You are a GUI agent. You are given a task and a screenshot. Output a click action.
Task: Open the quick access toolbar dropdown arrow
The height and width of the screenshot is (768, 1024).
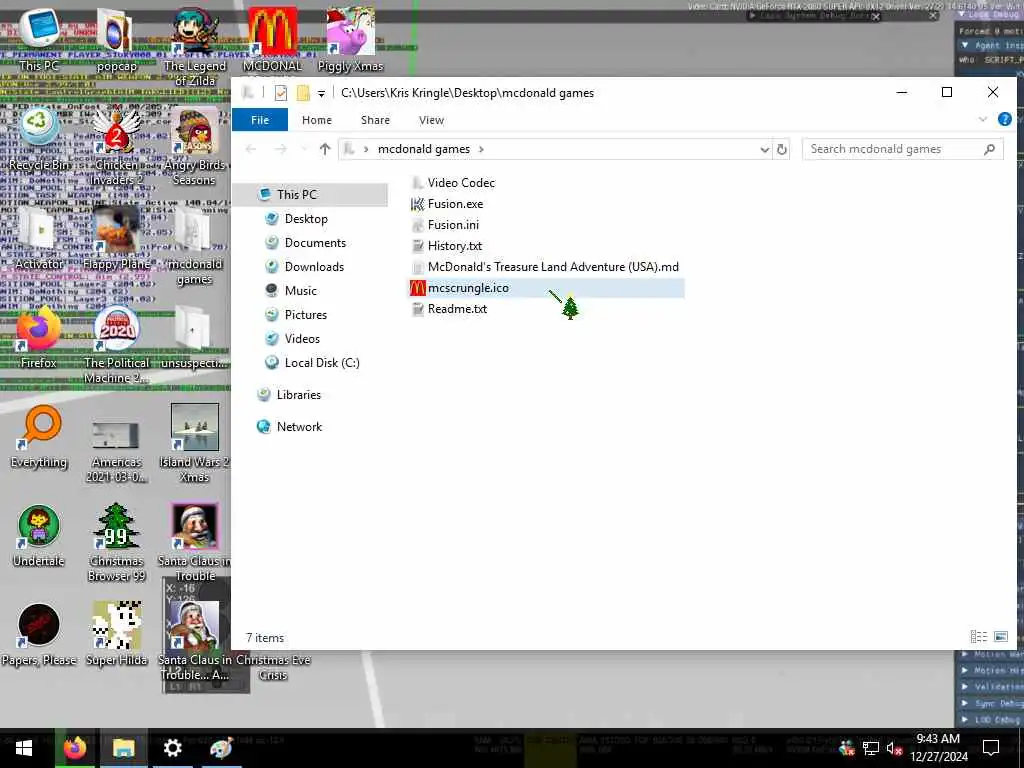(x=321, y=93)
